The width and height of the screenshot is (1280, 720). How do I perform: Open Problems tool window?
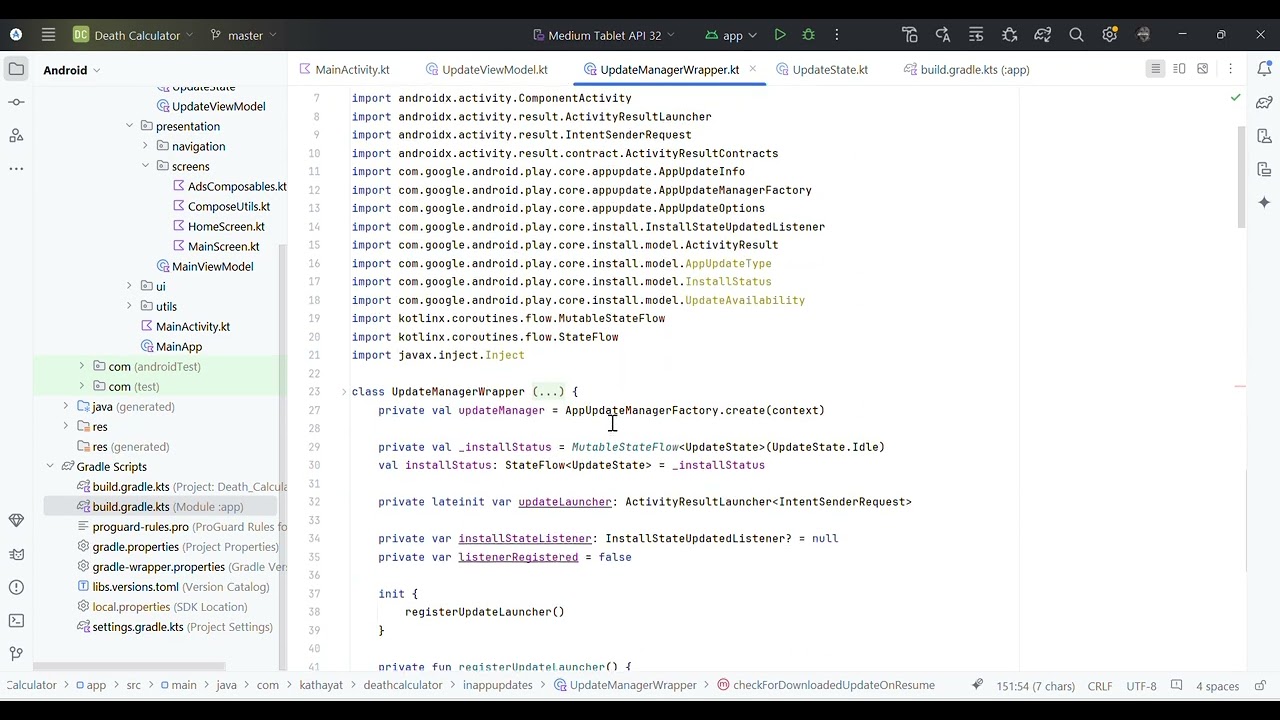coord(16,587)
